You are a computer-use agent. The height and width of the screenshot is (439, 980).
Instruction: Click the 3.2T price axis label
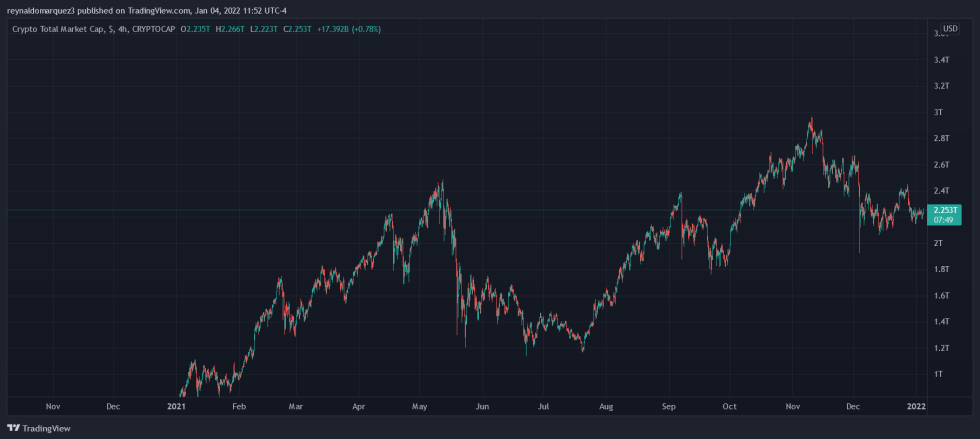[x=941, y=86]
